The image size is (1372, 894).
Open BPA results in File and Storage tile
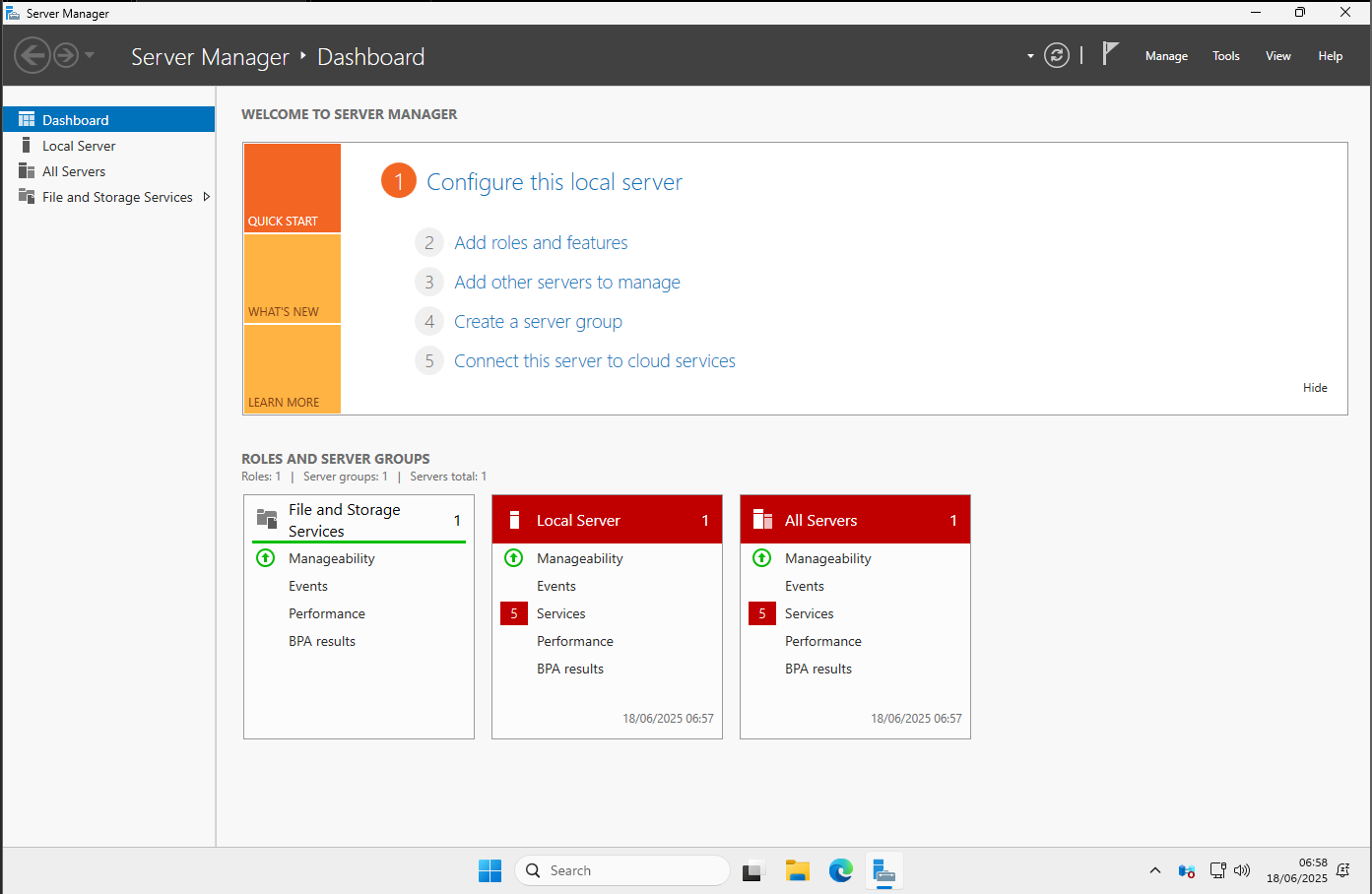point(322,641)
